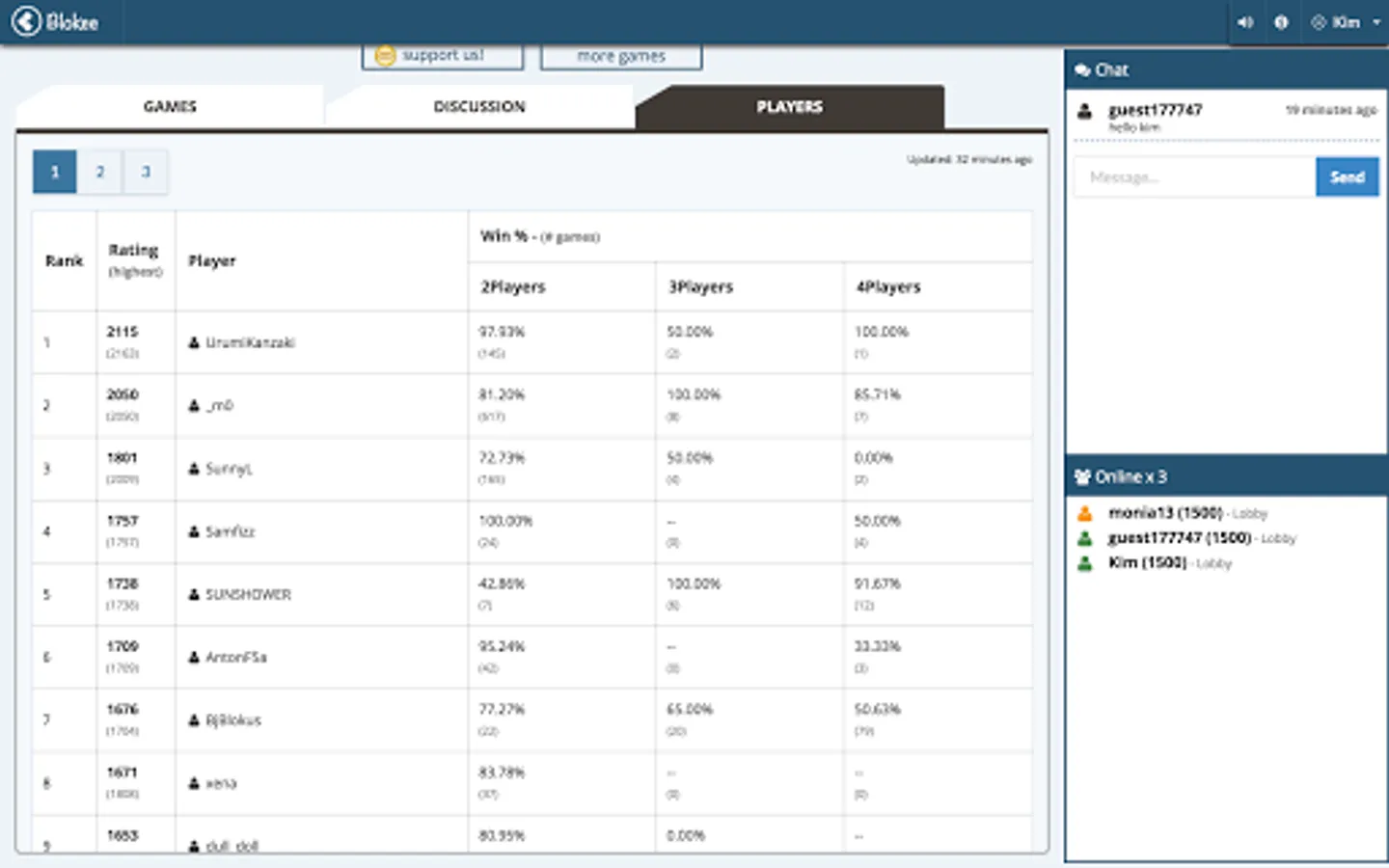Click the Rank column header

tap(65, 261)
